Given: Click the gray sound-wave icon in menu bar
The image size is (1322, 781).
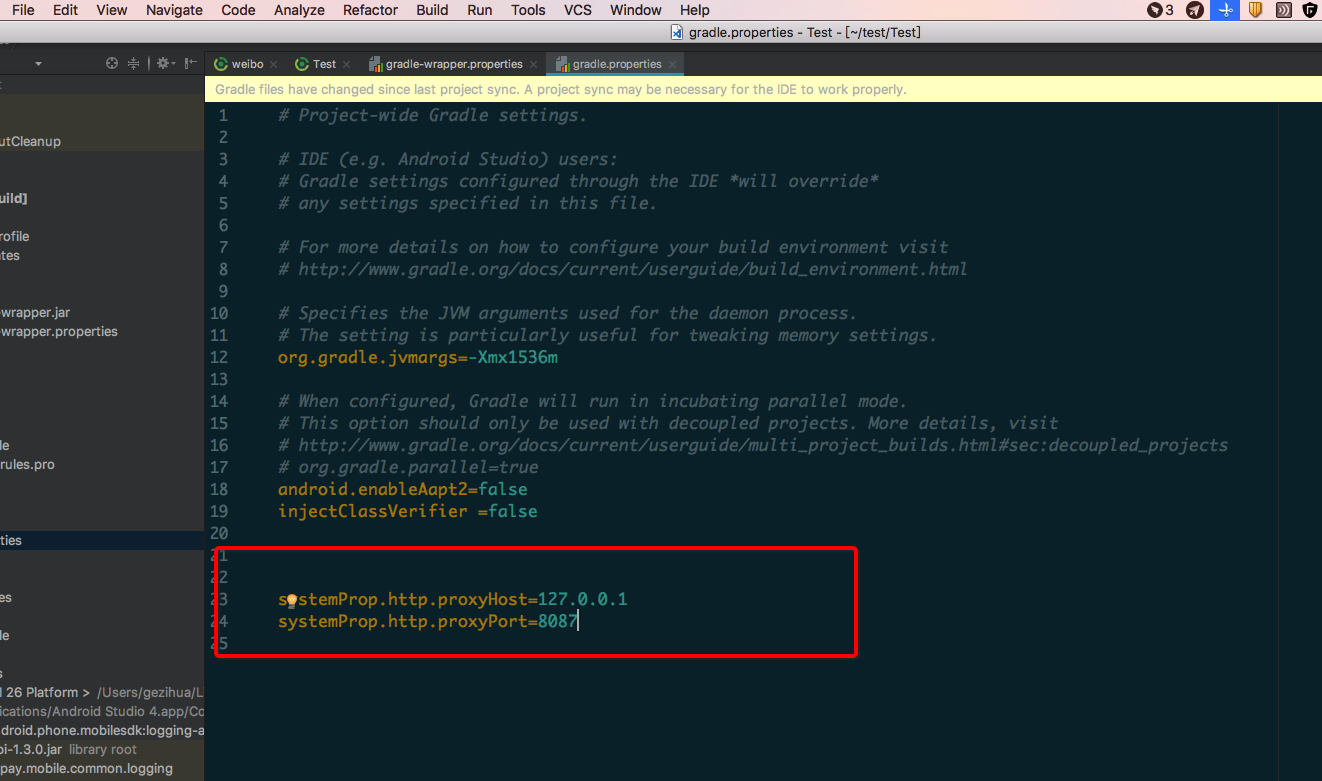Looking at the screenshot, I should [x=1283, y=10].
